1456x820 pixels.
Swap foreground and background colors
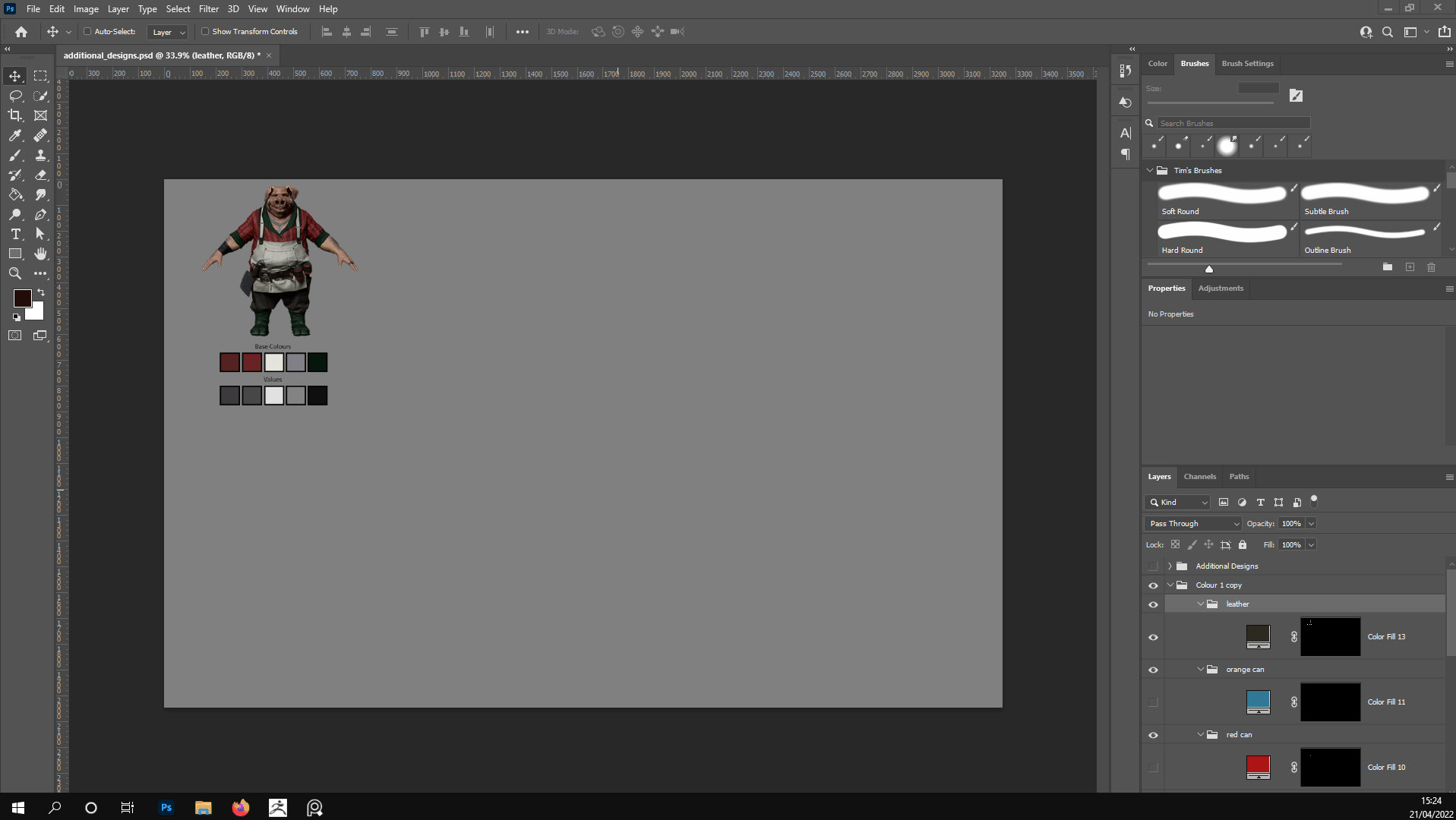point(41,292)
